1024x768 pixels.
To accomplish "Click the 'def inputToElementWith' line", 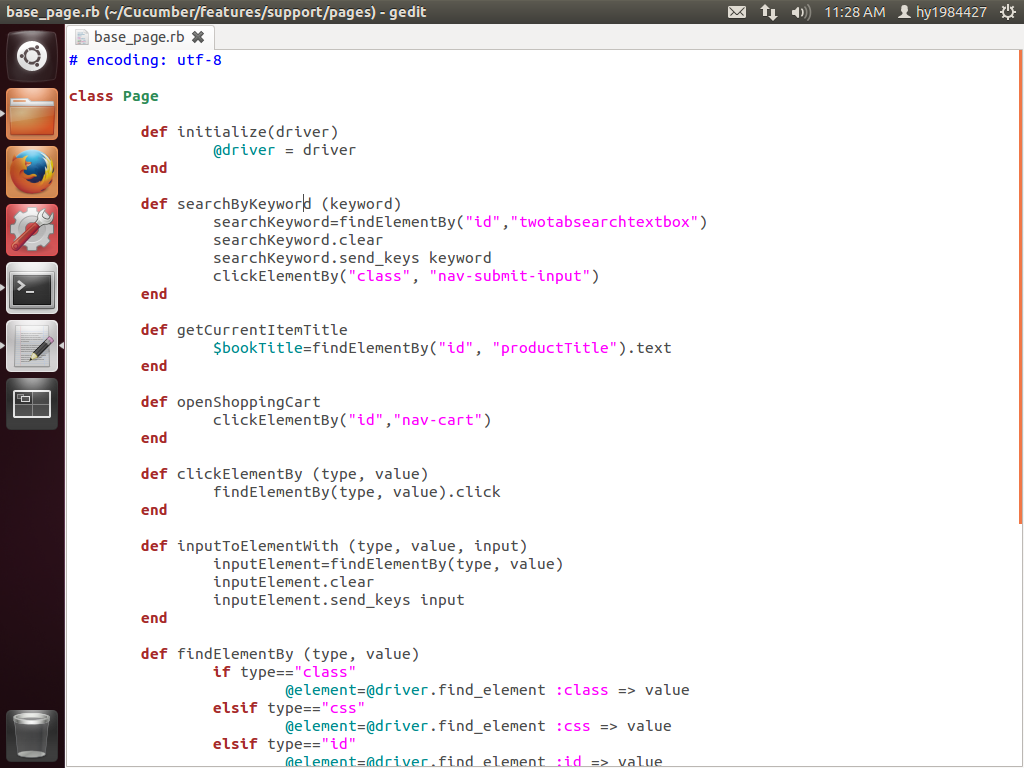I will pos(334,546).
